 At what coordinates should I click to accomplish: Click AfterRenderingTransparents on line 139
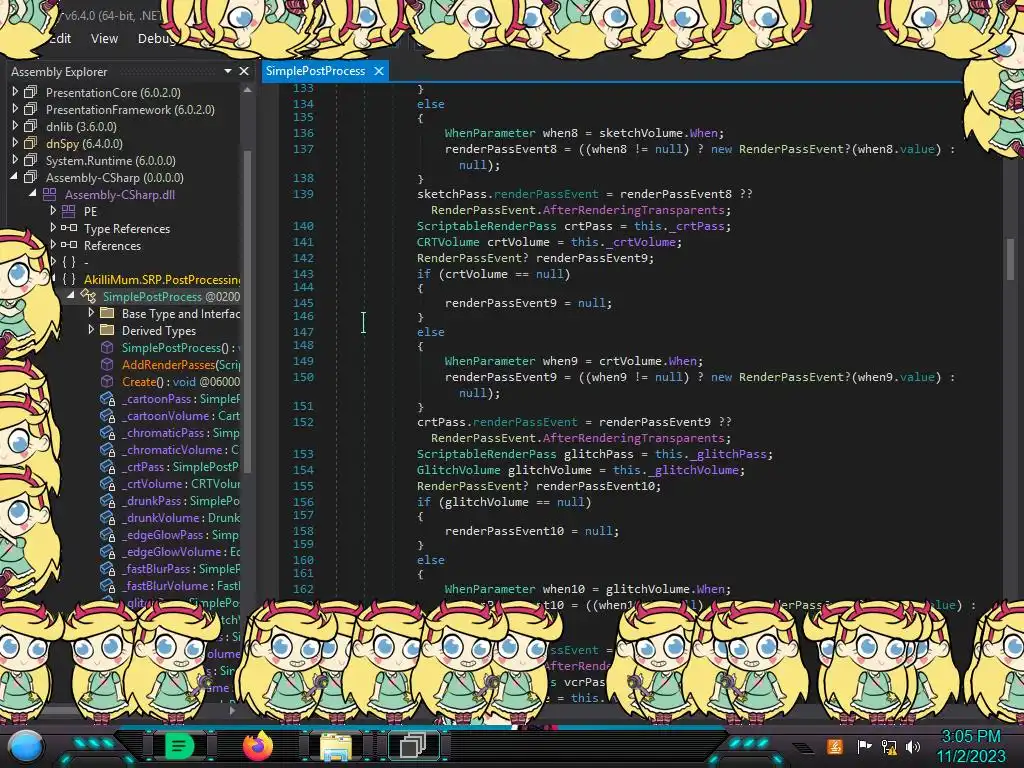(633, 210)
